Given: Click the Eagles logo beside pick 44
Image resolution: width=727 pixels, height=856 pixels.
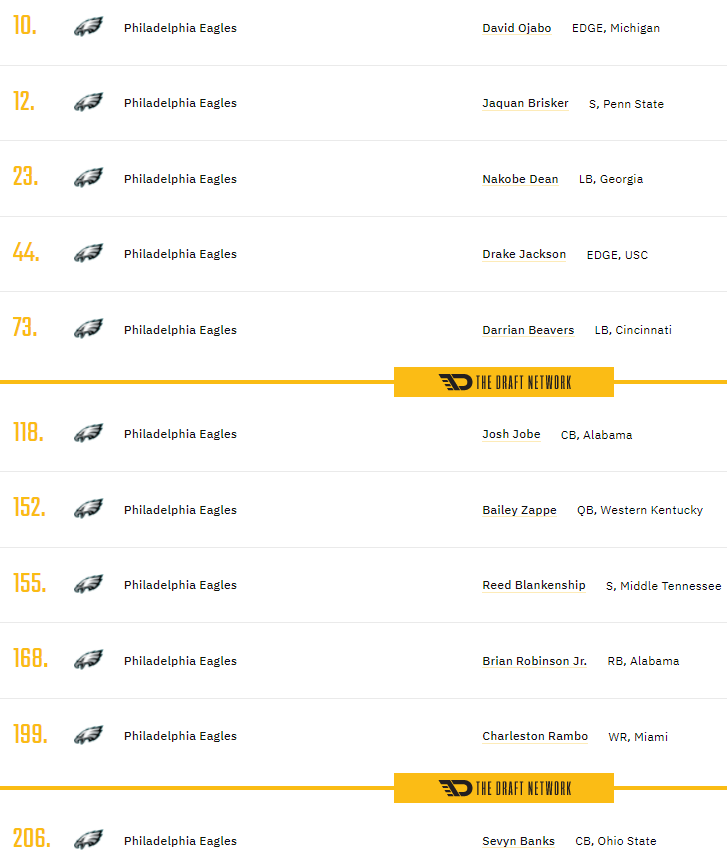Looking at the screenshot, I should click(88, 253).
